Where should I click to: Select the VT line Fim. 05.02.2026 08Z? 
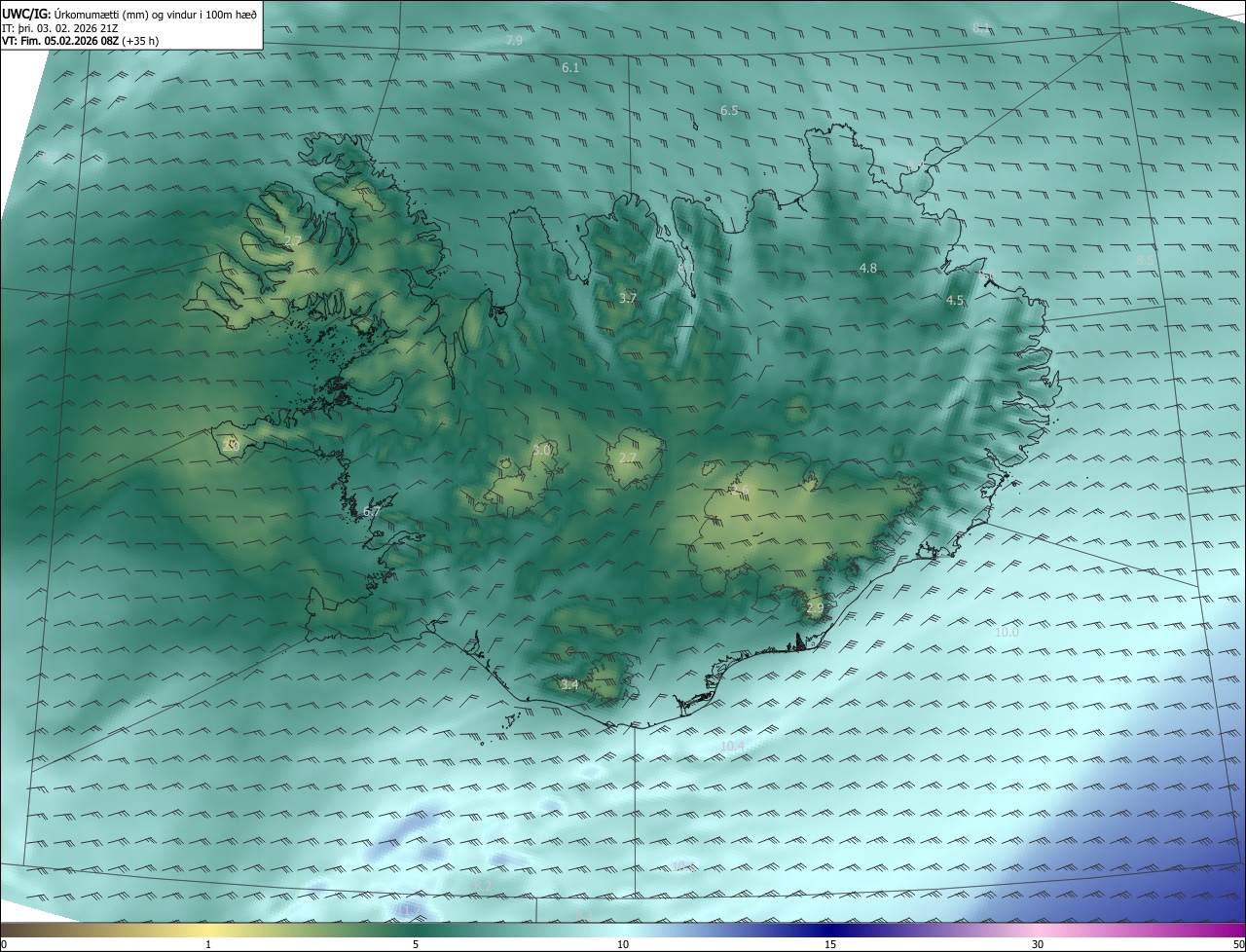click(81, 41)
